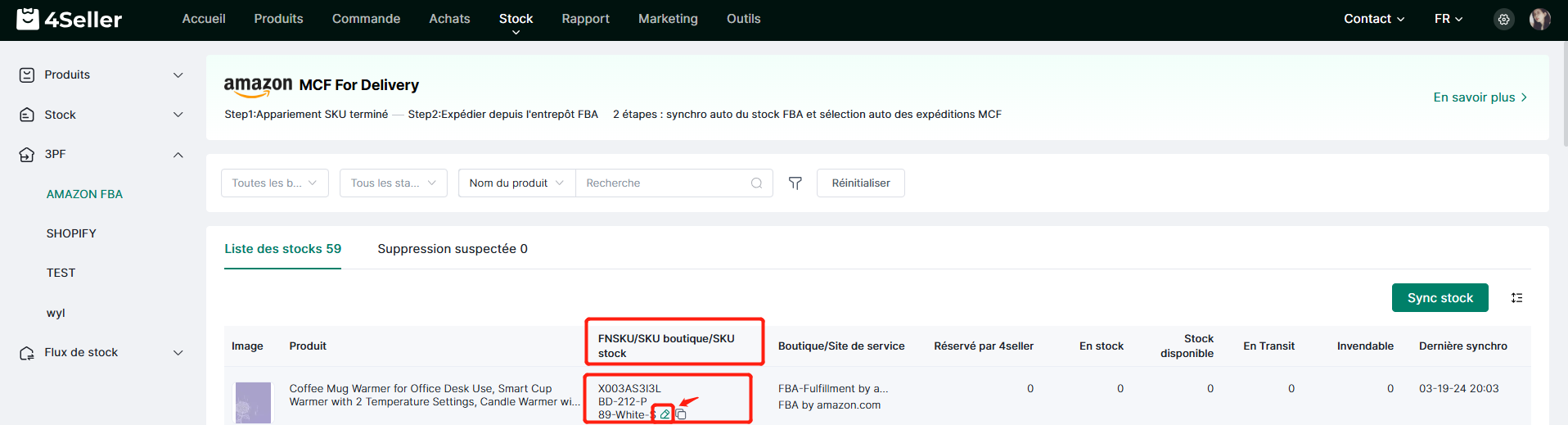Viewport: 1568px width, 425px height.
Task: Open the Outils menu
Action: click(x=743, y=19)
